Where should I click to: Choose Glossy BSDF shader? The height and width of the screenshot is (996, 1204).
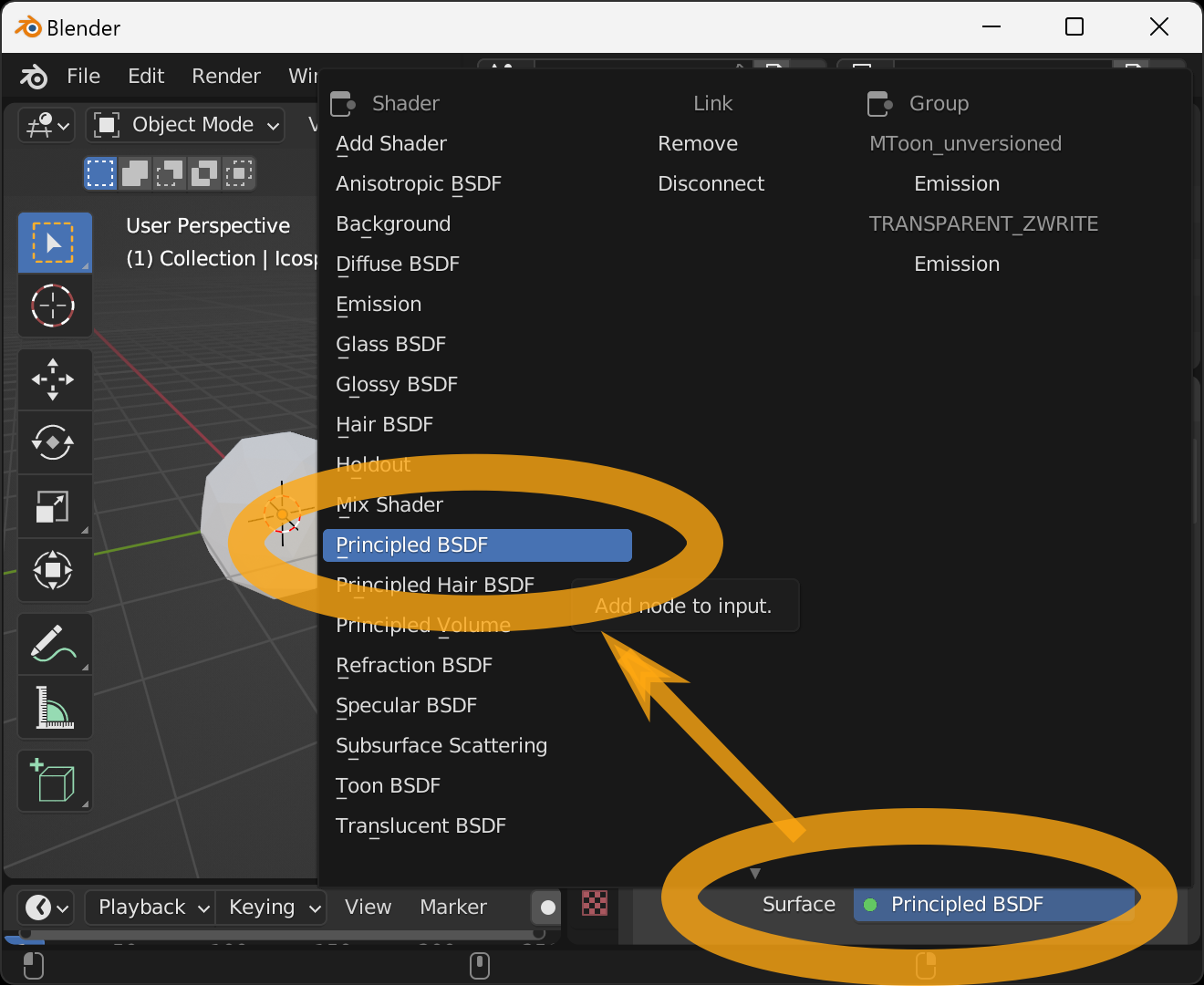pyautogui.click(x=397, y=385)
